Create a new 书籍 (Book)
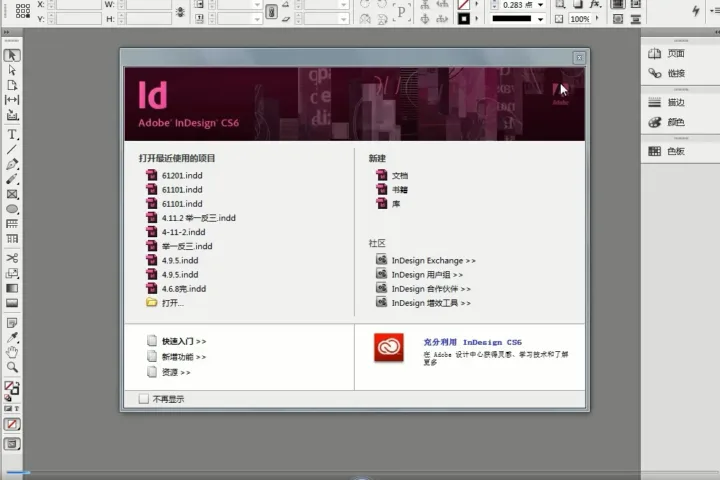This screenshot has height=480, width=720. 399,190
